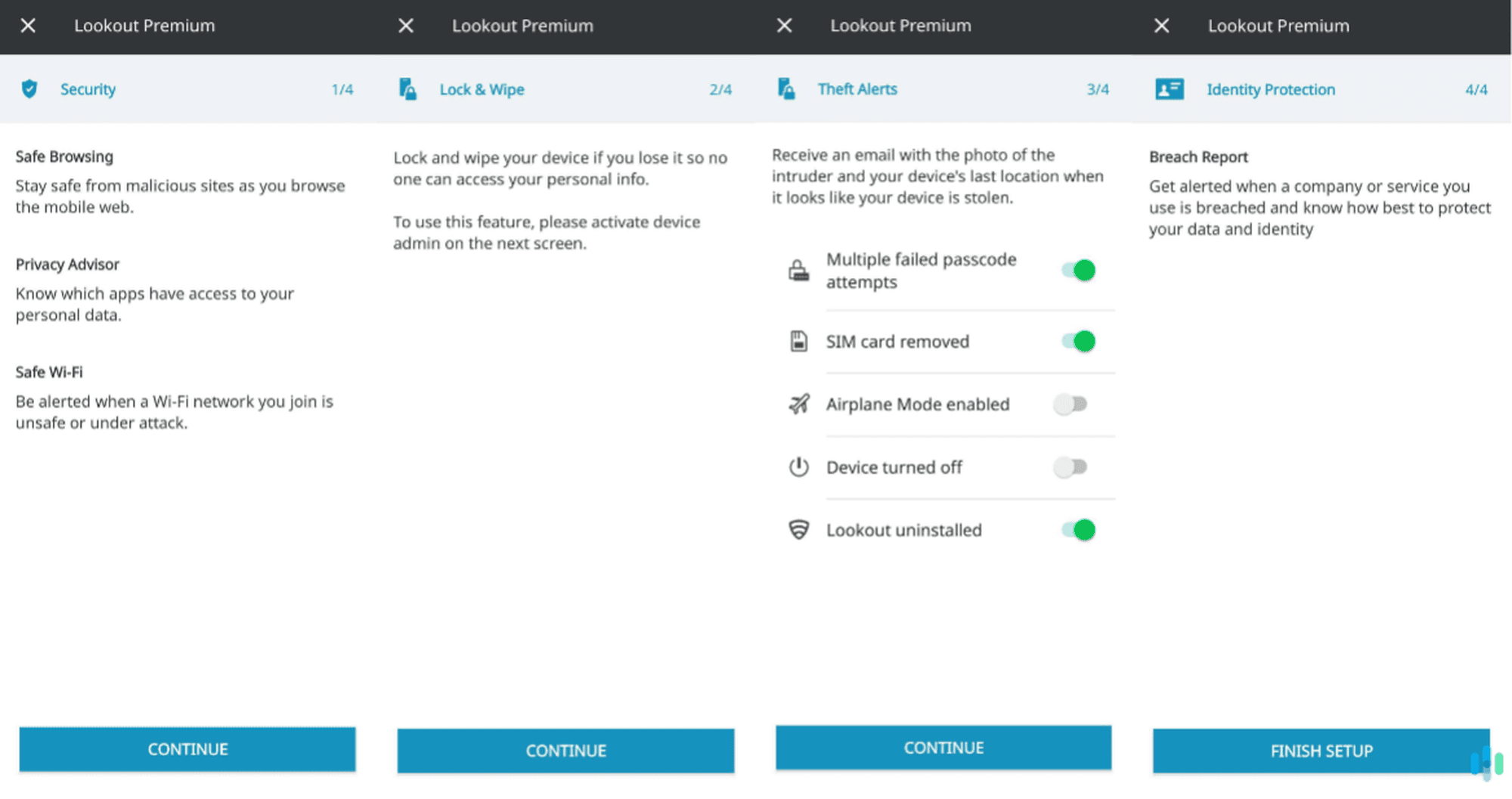1512x799 pixels.
Task: Close the Lock & Wipe screen with X
Action: click(406, 25)
